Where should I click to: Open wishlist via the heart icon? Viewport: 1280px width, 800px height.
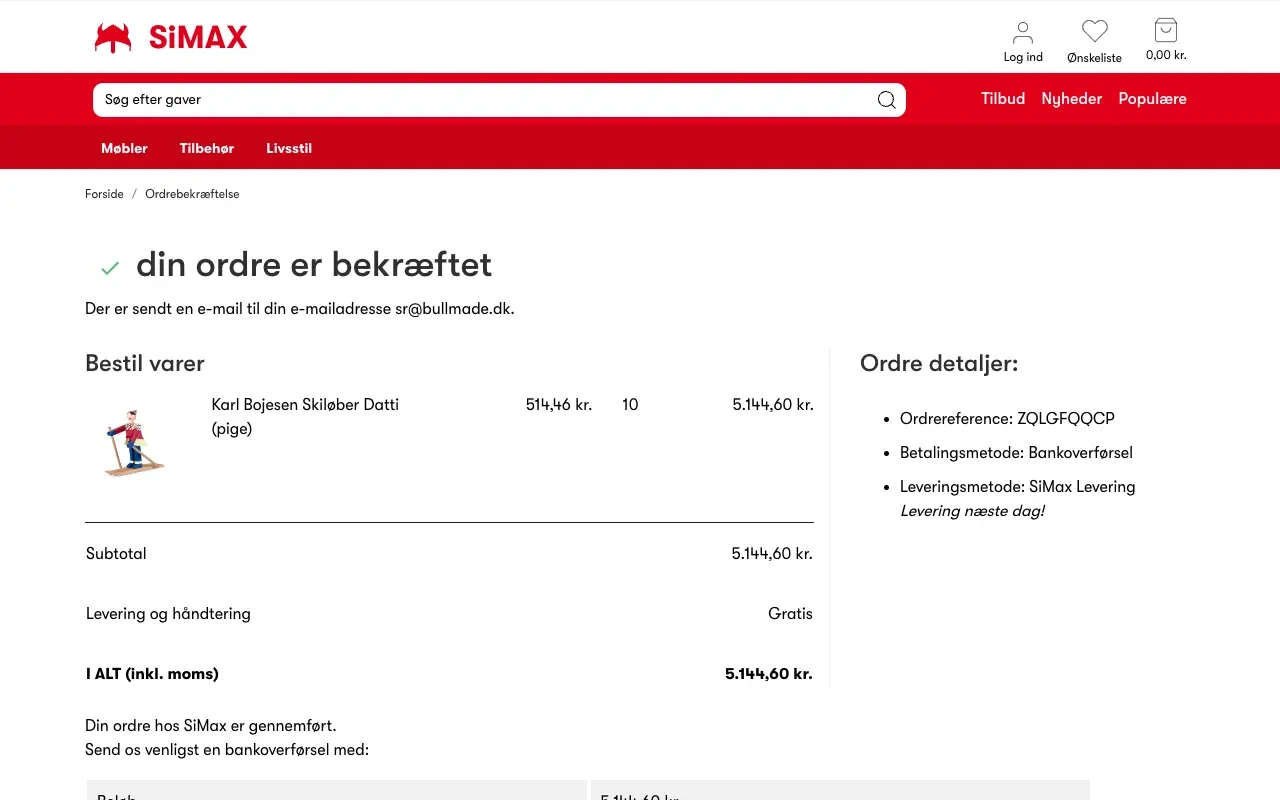click(x=1094, y=32)
